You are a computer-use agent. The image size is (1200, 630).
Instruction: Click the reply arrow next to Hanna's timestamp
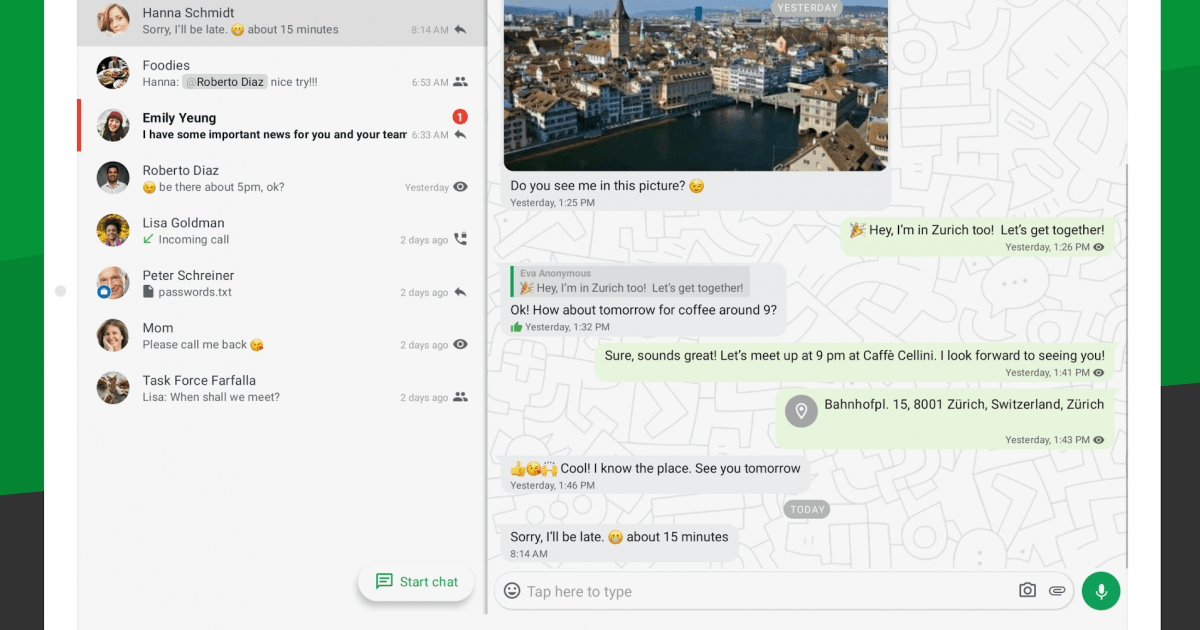[x=459, y=29]
